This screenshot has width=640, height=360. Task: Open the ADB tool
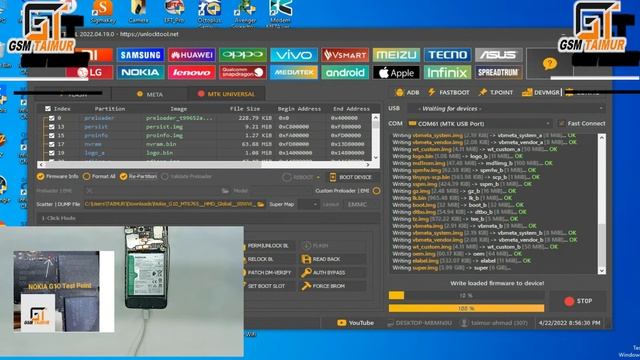tap(407, 93)
